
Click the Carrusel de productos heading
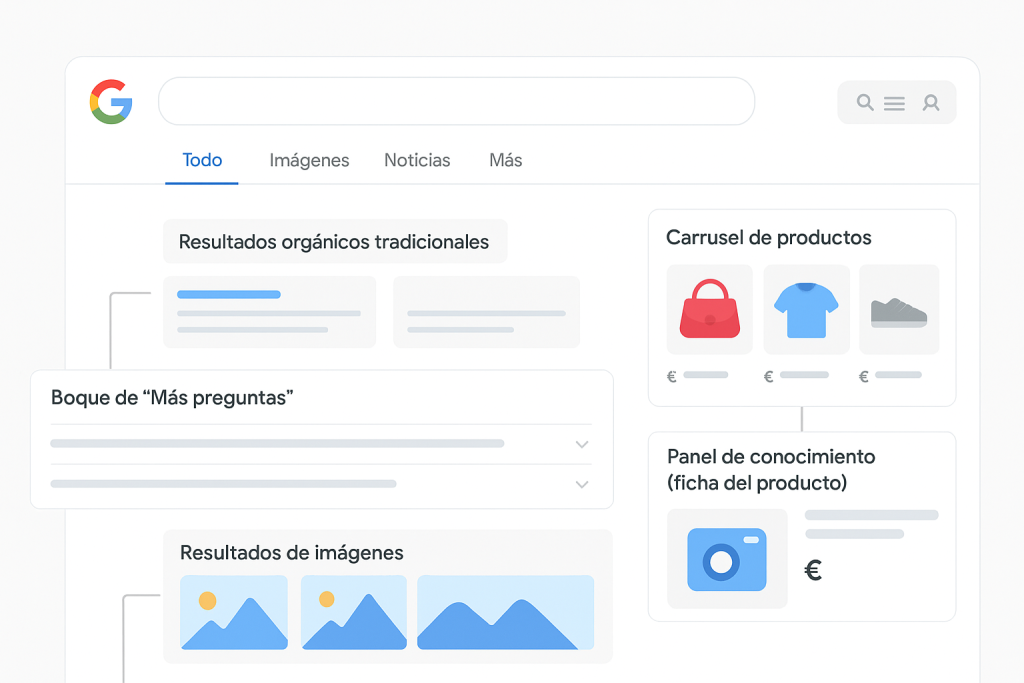point(768,238)
